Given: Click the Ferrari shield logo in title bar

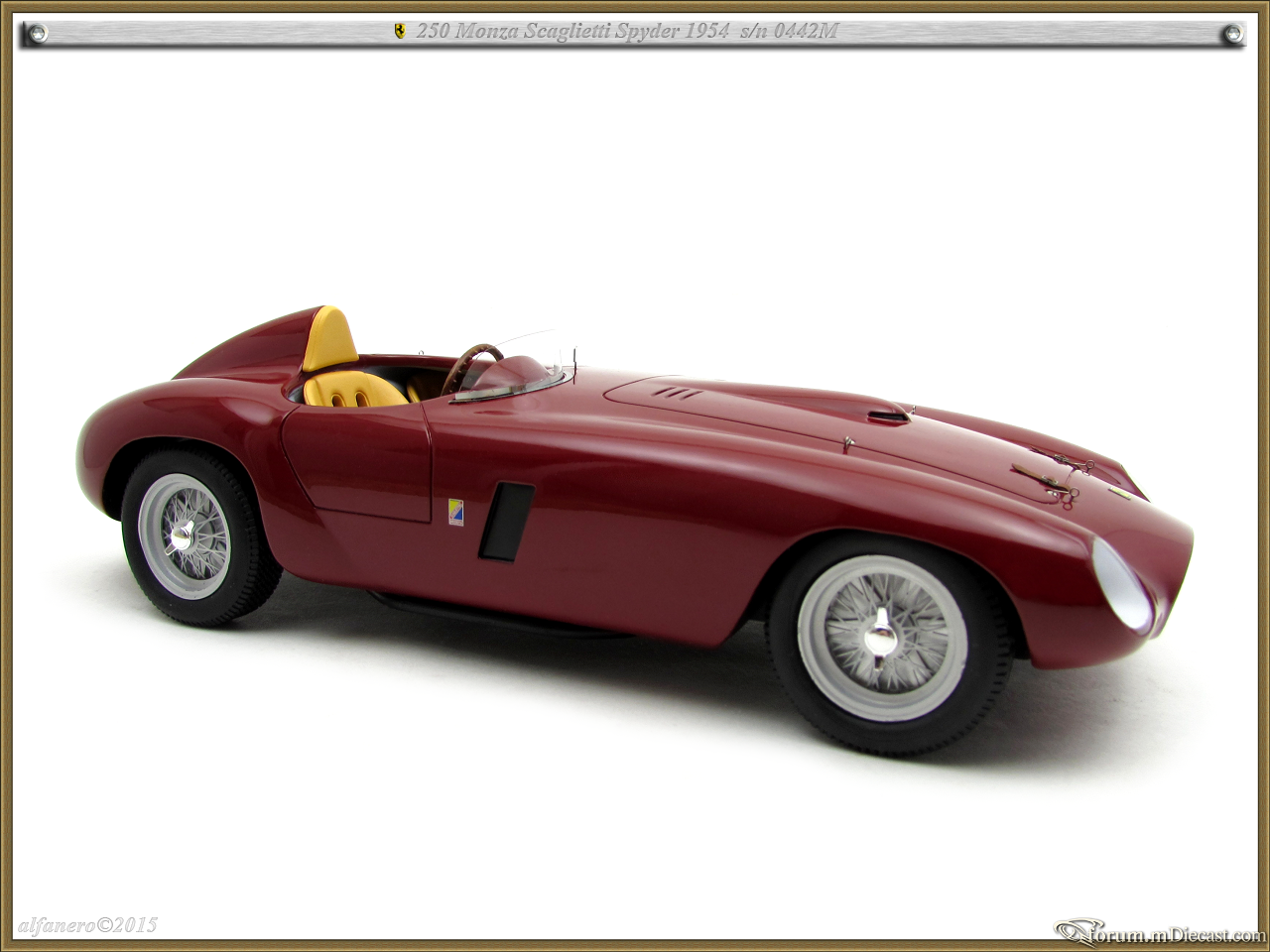Looking at the screenshot, I should pyautogui.click(x=399, y=32).
